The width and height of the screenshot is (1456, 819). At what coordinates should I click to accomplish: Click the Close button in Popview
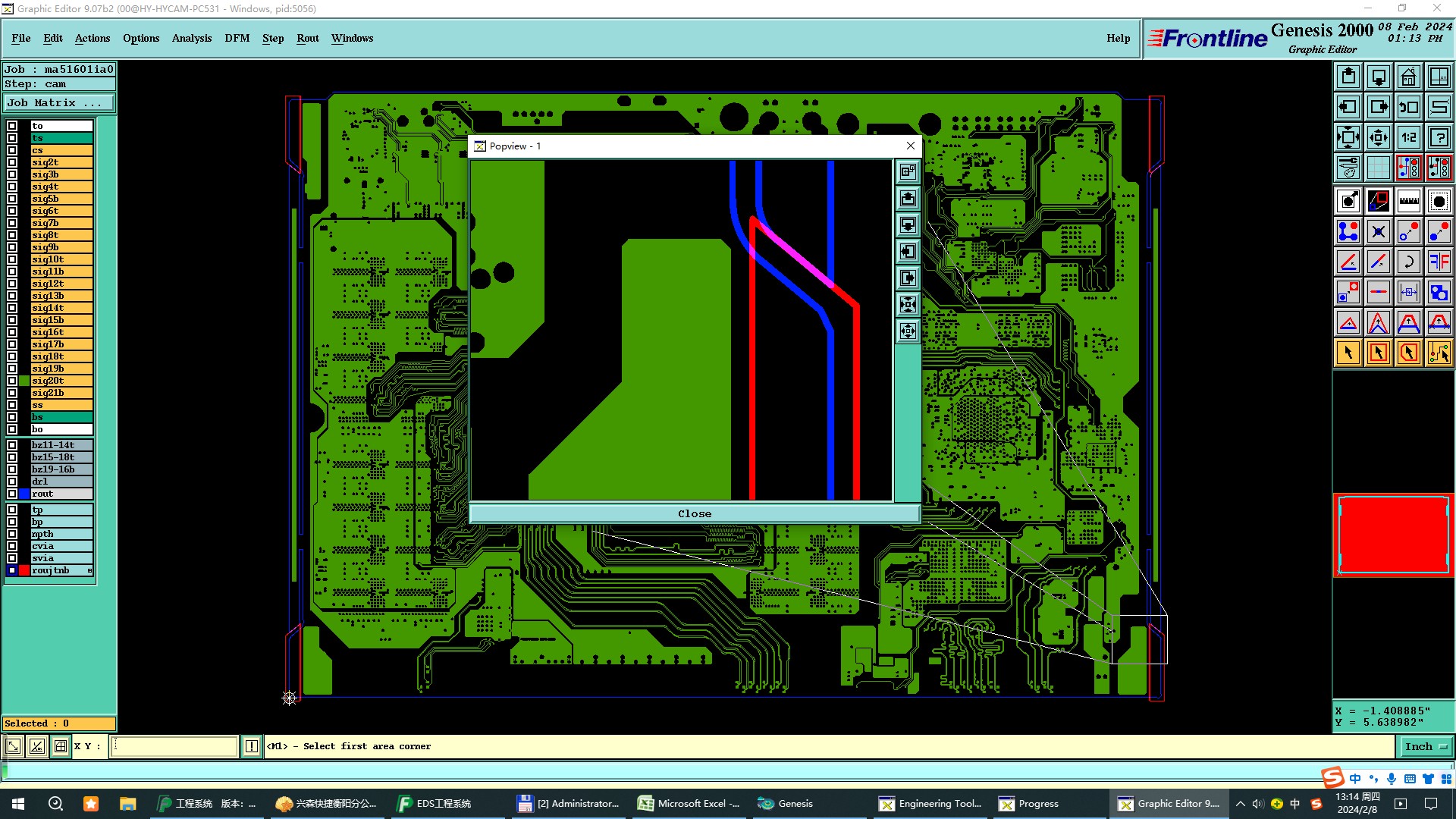pos(694,513)
